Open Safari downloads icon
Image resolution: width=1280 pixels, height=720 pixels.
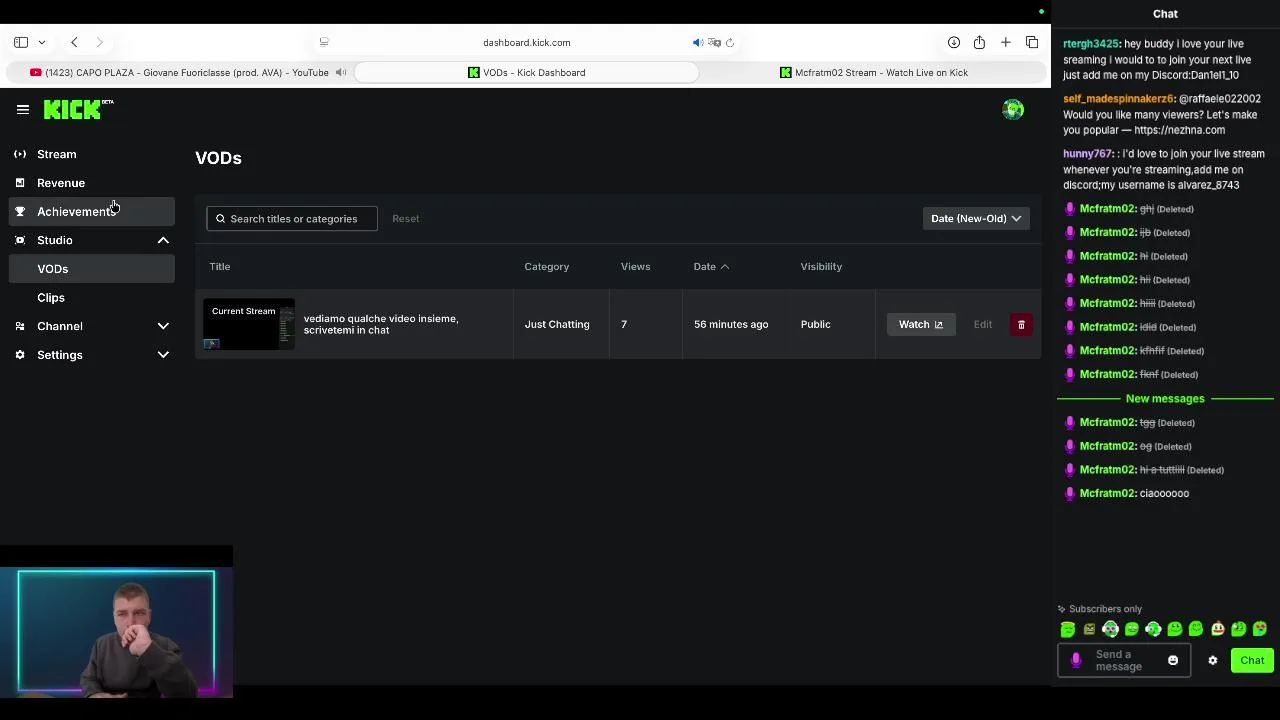pos(953,42)
